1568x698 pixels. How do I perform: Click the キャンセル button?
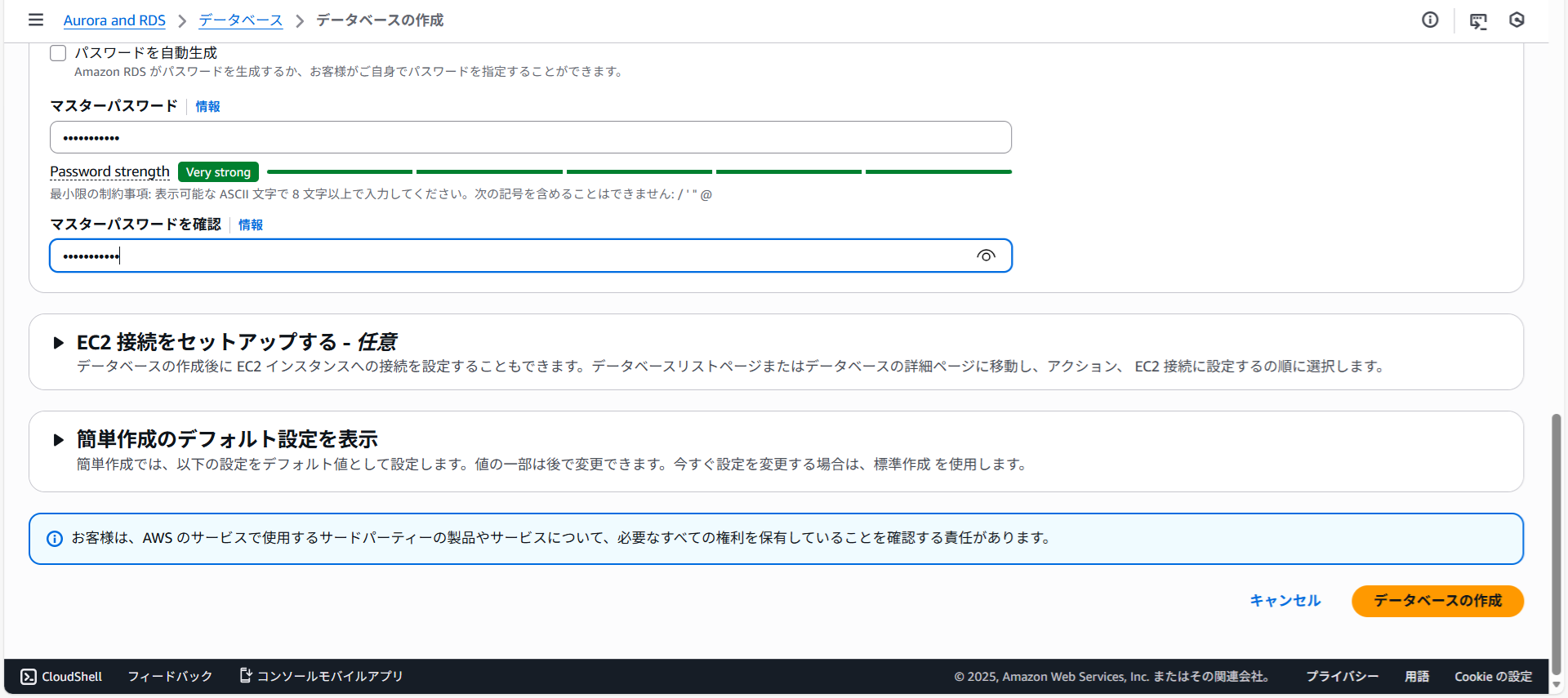point(1285,601)
